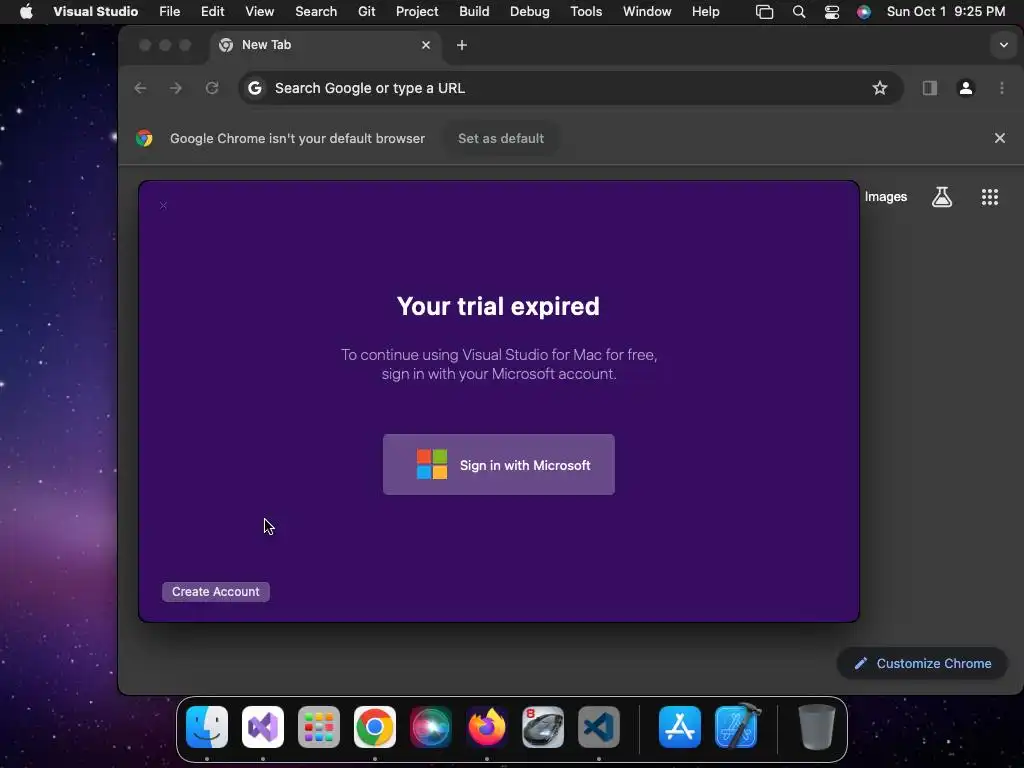This screenshot has height=768, width=1024.
Task: Click the date and time clock
Action: pyautogui.click(x=946, y=12)
